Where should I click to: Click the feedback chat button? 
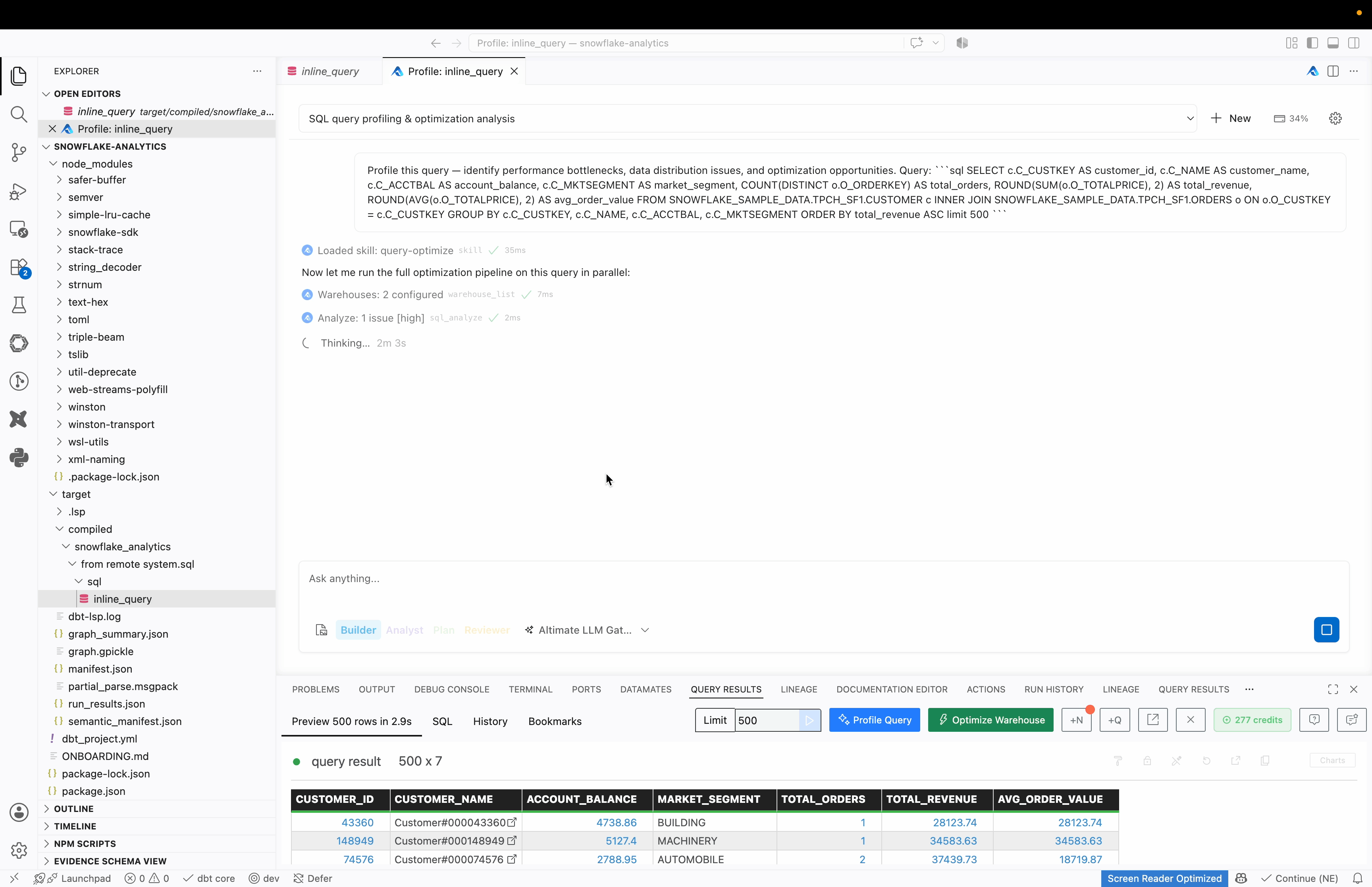[1351, 720]
